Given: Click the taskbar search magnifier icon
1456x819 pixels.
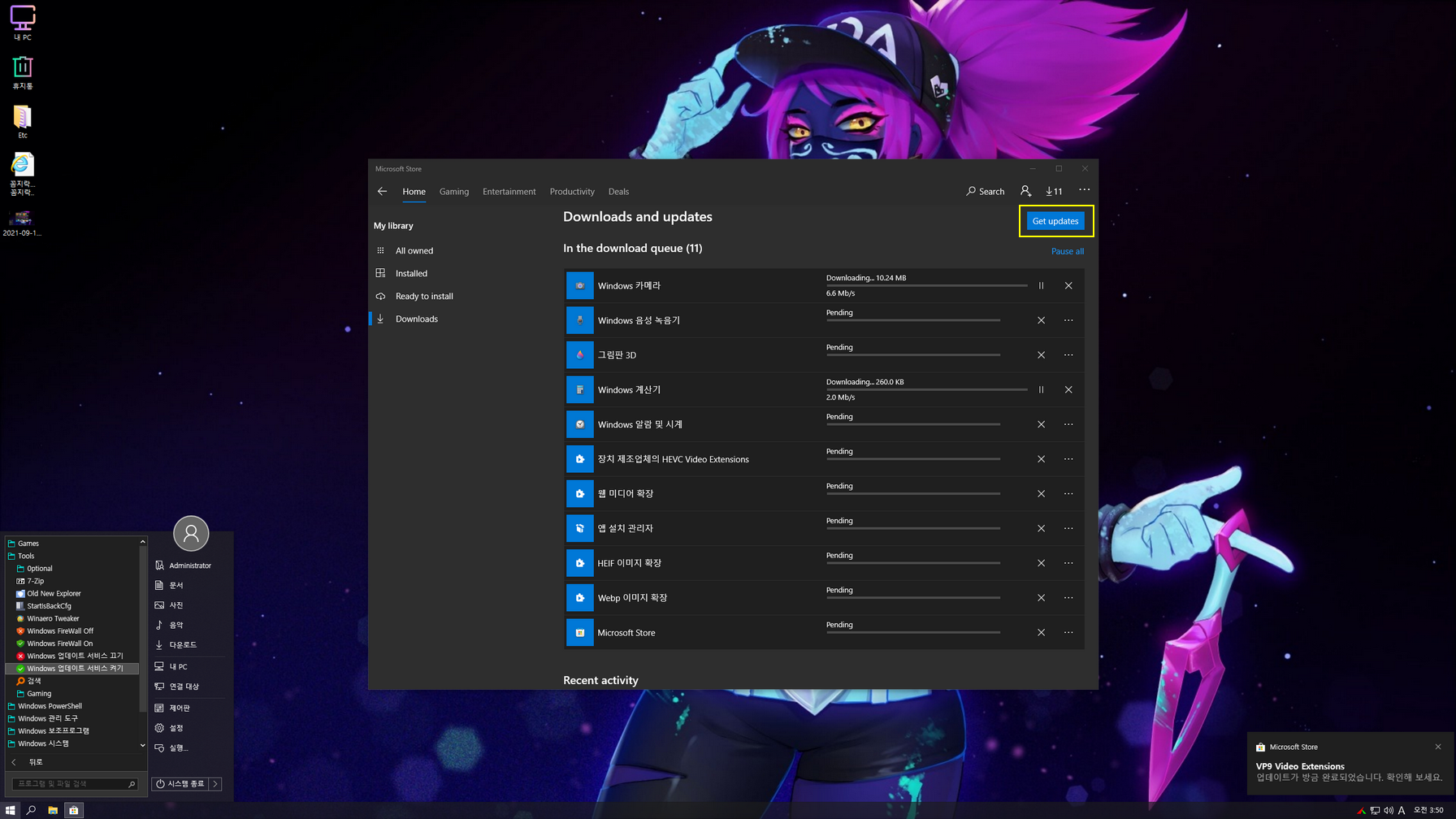Looking at the screenshot, I should [x=31, y=810].
